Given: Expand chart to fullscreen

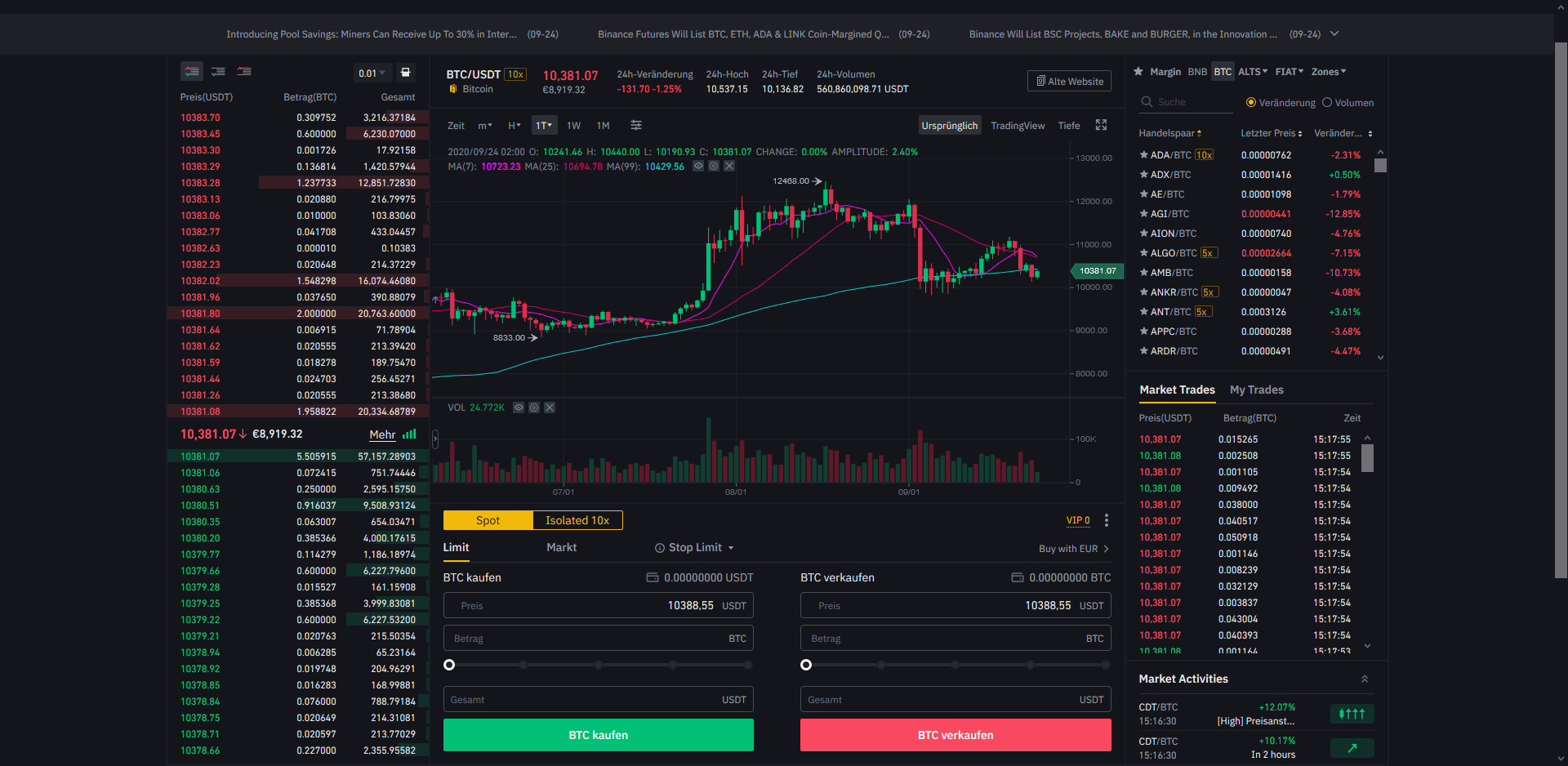Looking at the screenshot, I should [1101, 125].
